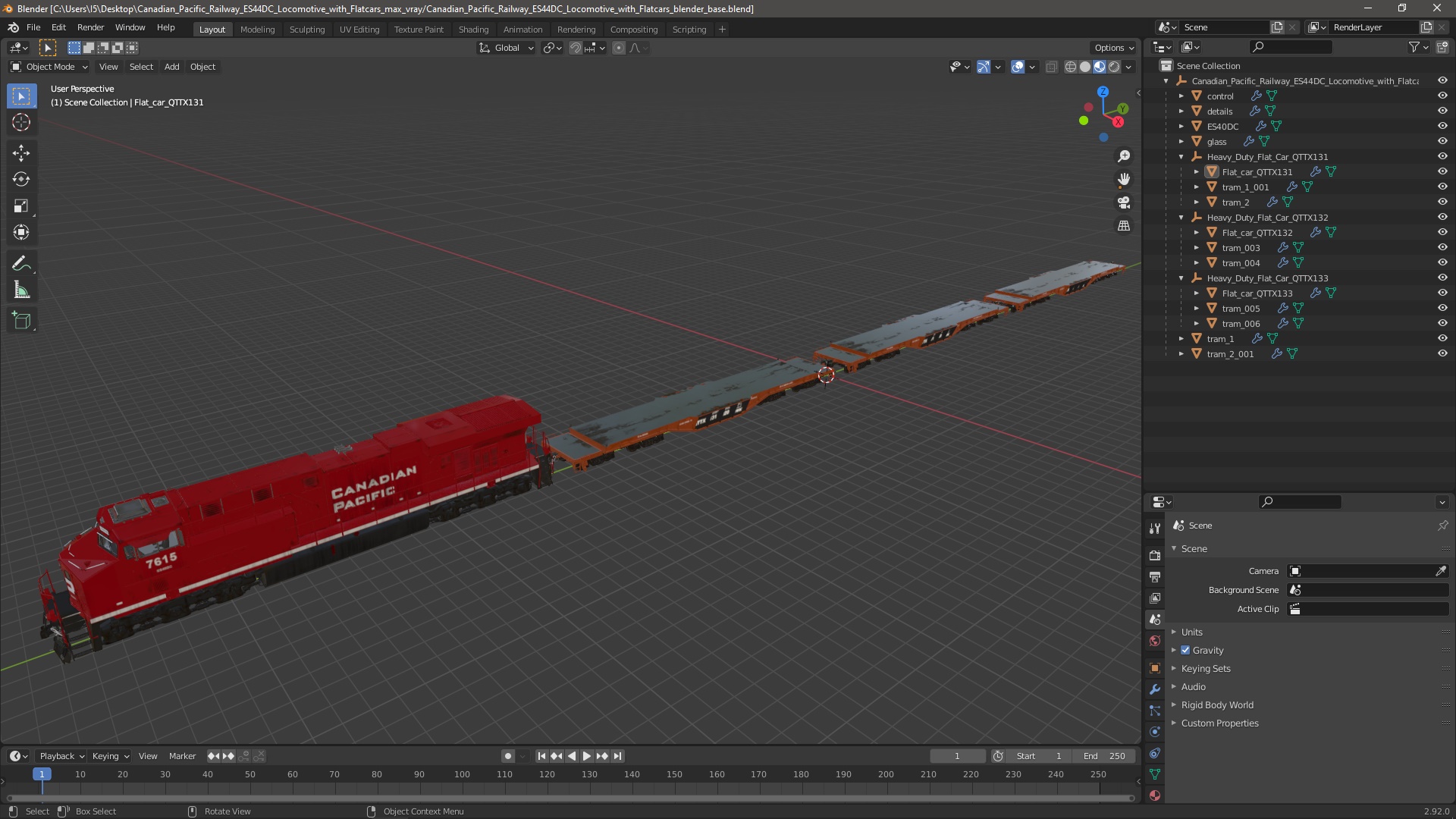Open the Object Data properties tab
This screenshot has height=819, width=1456.
(1155, 774)
